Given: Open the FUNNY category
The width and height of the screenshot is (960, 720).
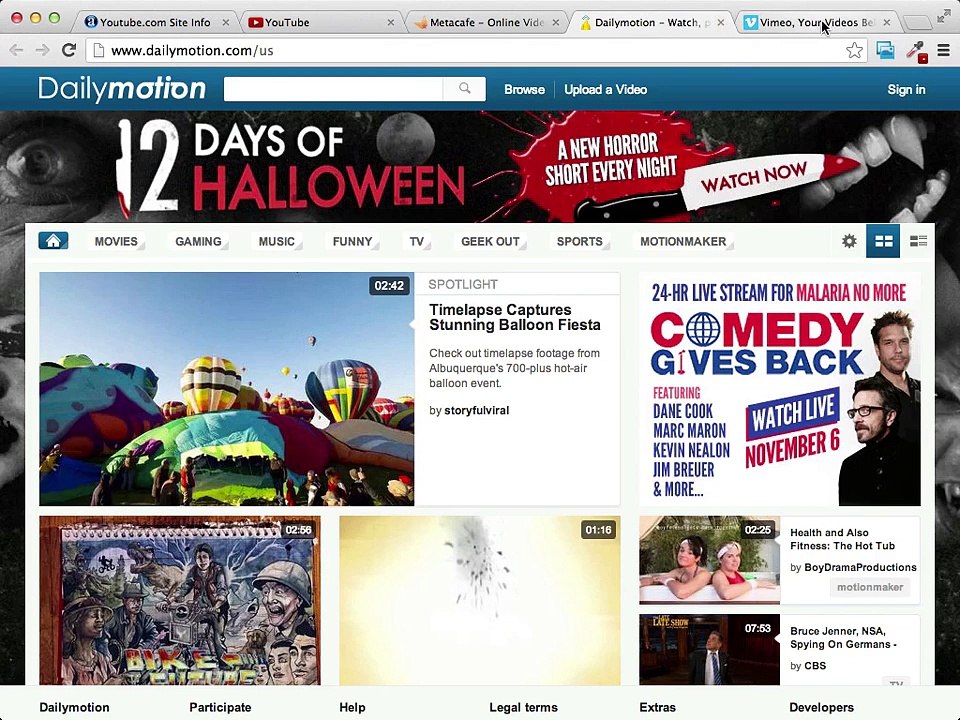Looking at the screenshot, I should click(x=353, y=241).
